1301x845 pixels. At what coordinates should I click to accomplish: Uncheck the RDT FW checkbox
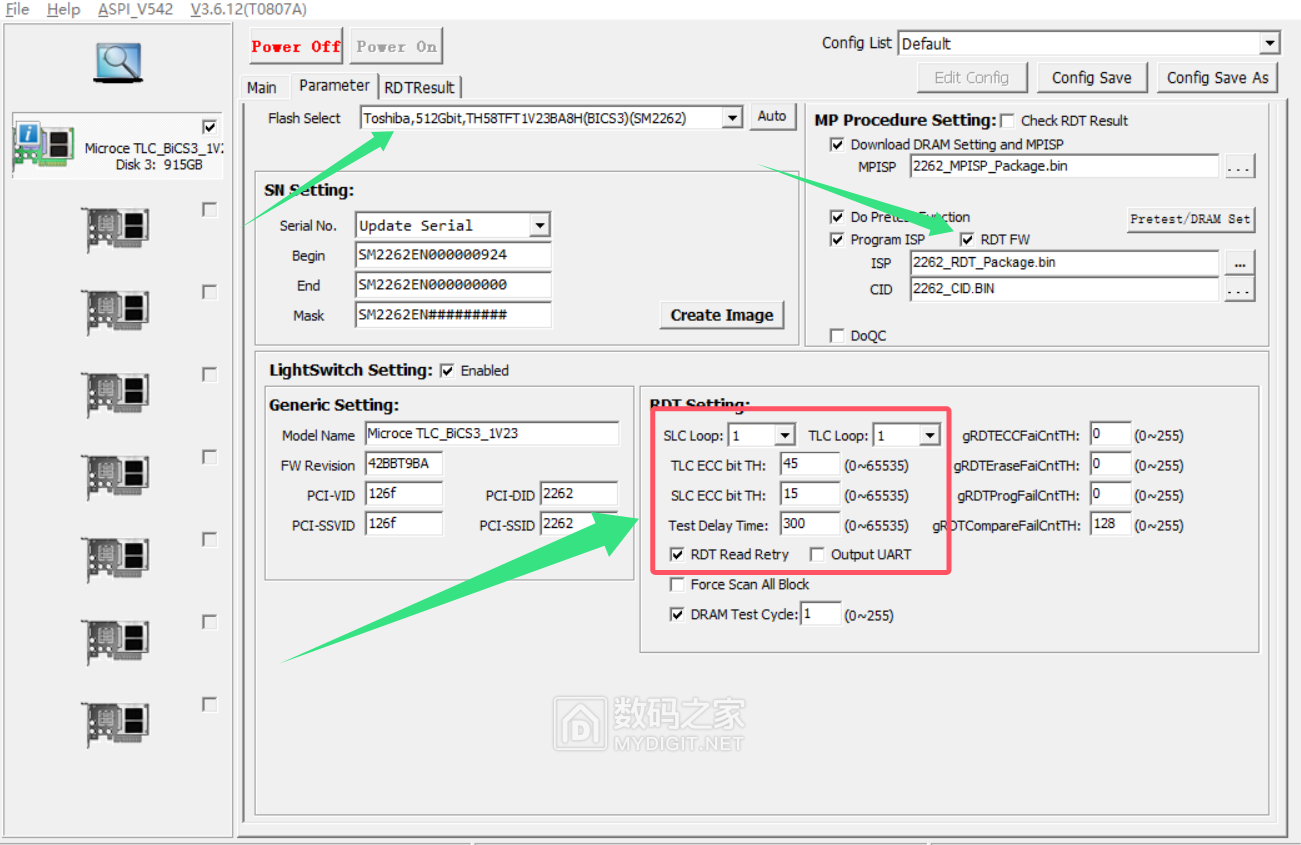pyautogui.click(x=967, y=239)
